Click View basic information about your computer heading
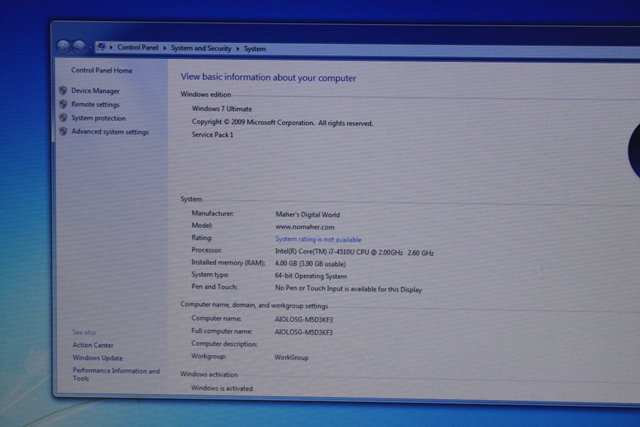 pyautogui.click(x=268, y=77)
